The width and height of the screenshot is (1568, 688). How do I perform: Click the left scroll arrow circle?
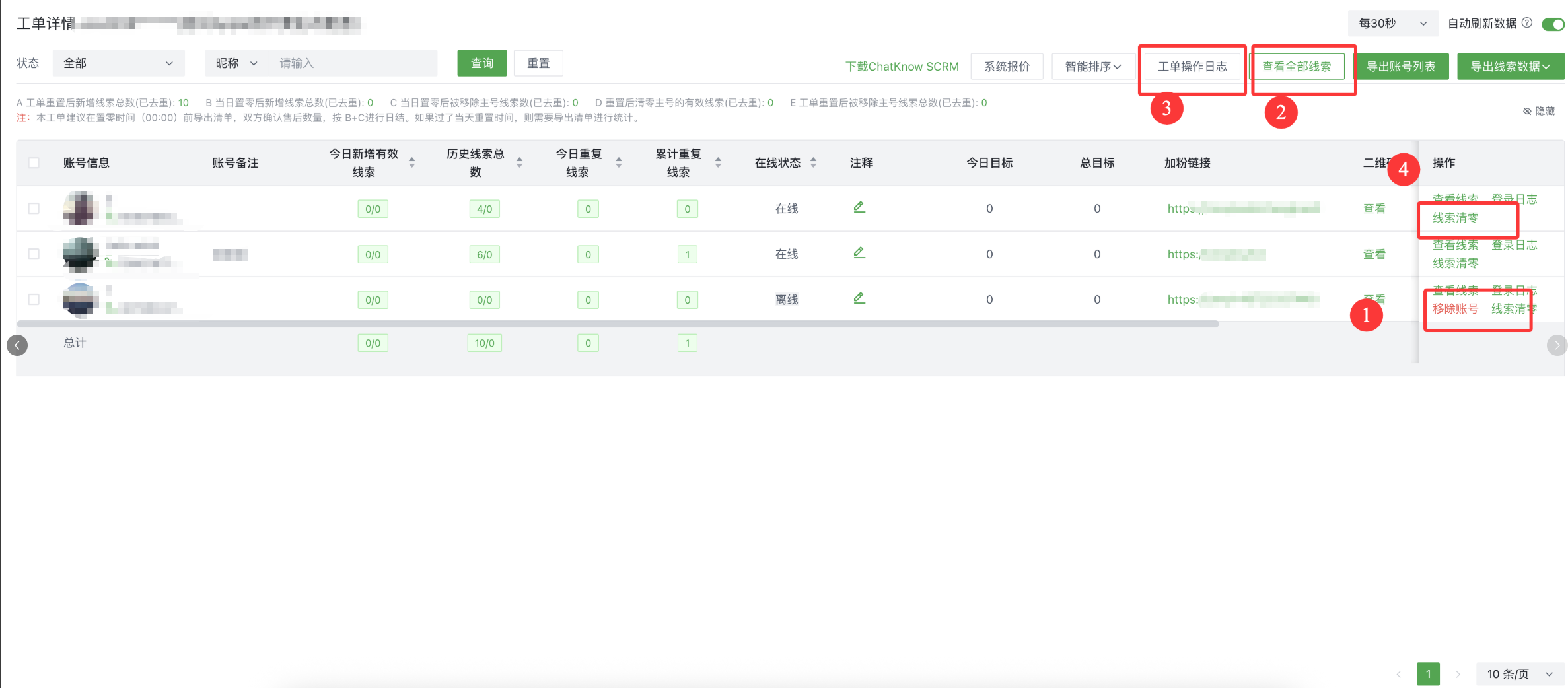point(17,345)
